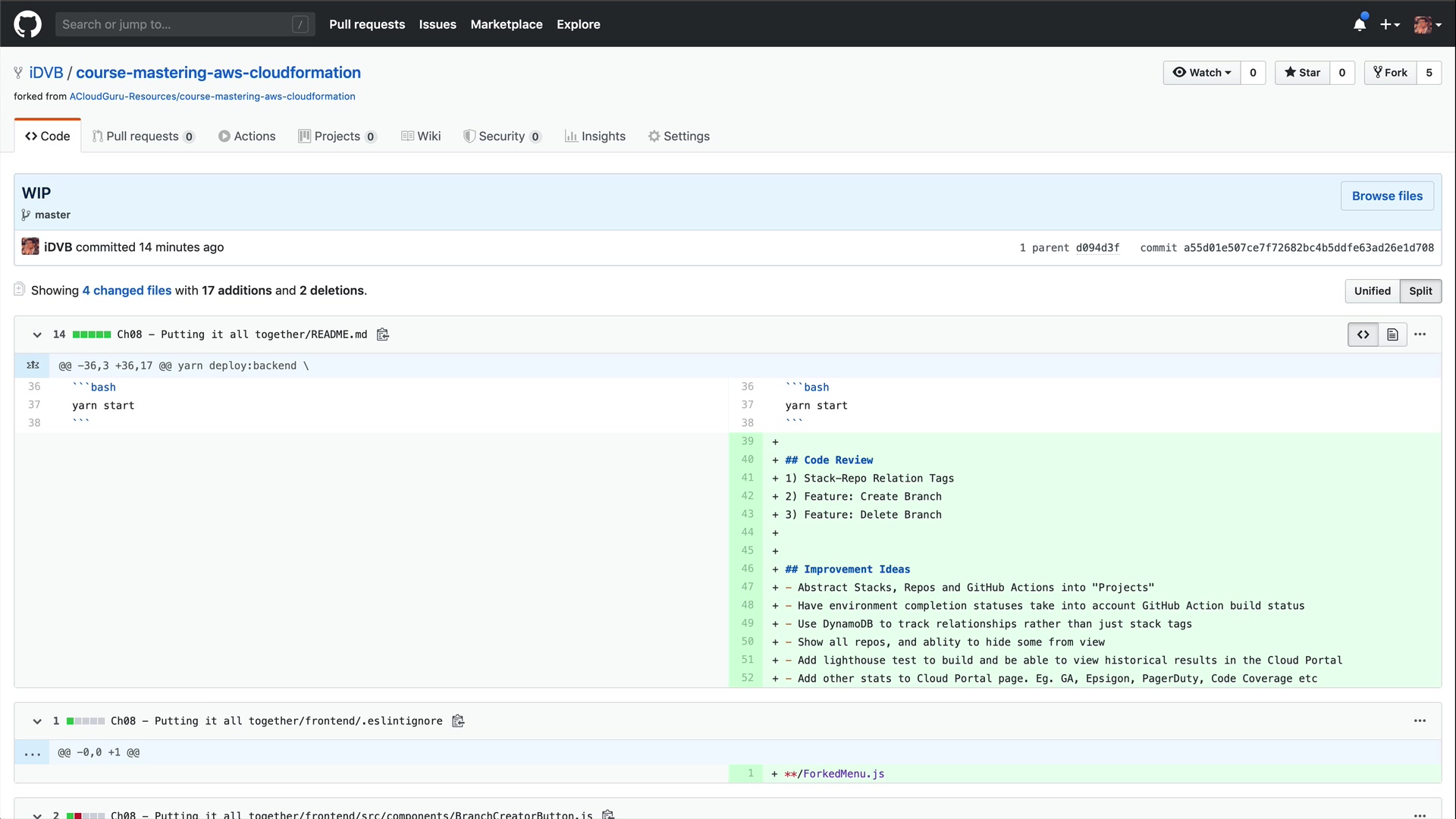
Task: Switch diff view to Unified
Action: point(1372,291)
